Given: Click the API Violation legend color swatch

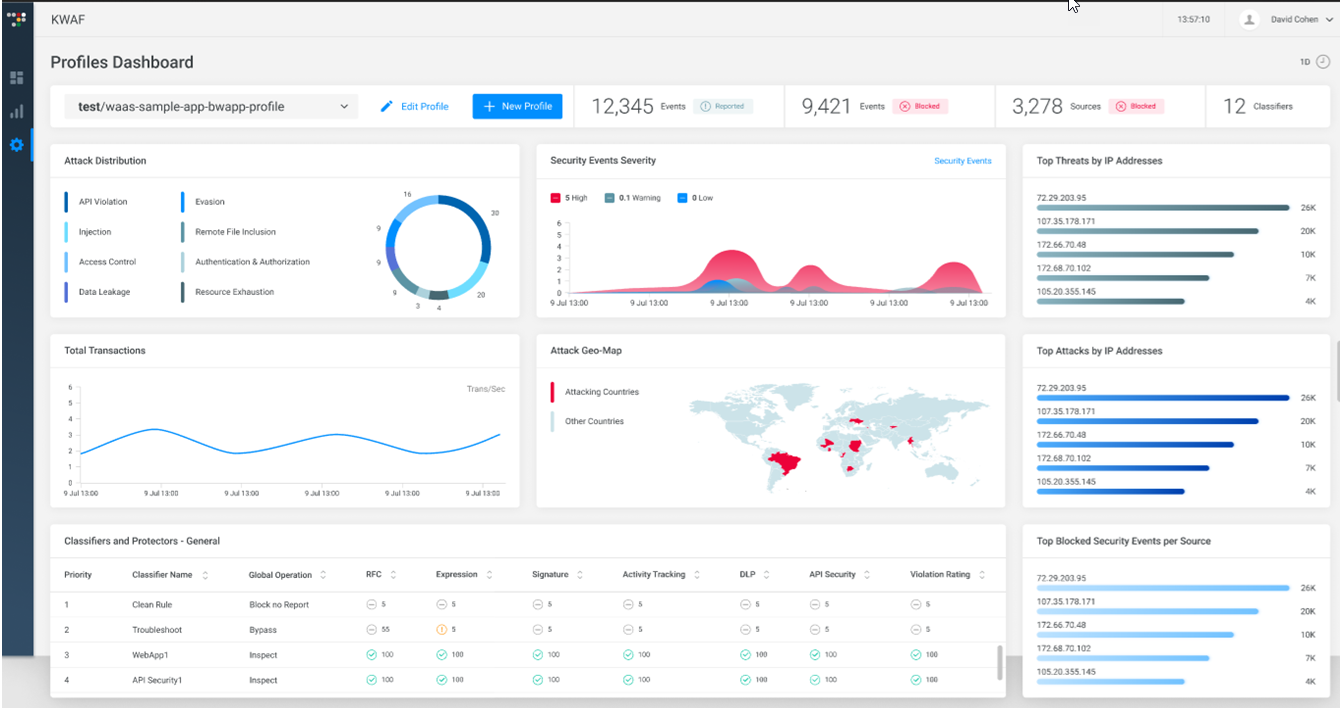Looking at the screenshot, I should [66, 202].
